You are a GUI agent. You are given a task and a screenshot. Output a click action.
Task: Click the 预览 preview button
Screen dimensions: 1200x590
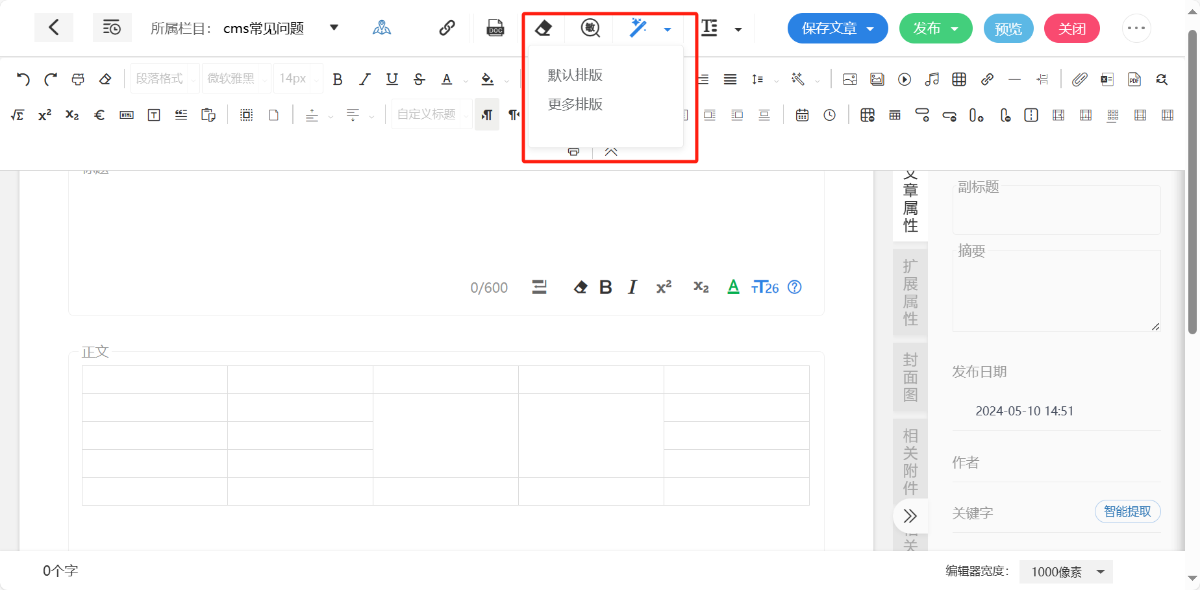pos(1008,29)
